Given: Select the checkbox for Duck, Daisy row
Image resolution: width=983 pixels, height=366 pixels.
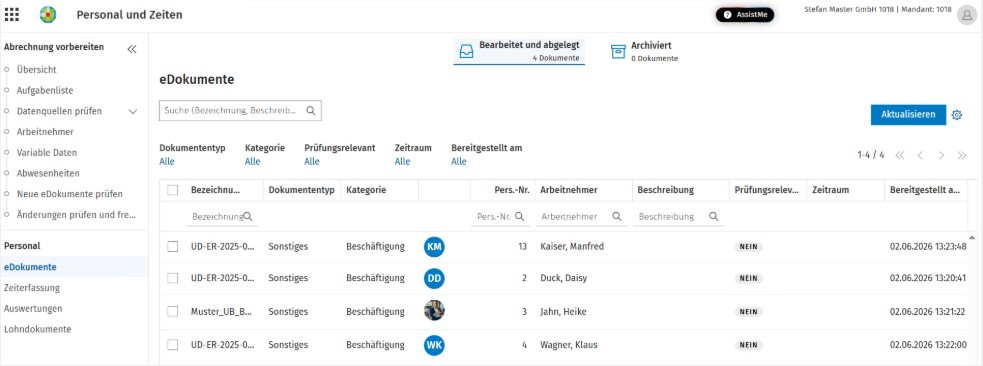Looking at the screenshot, I should point(172,278).
